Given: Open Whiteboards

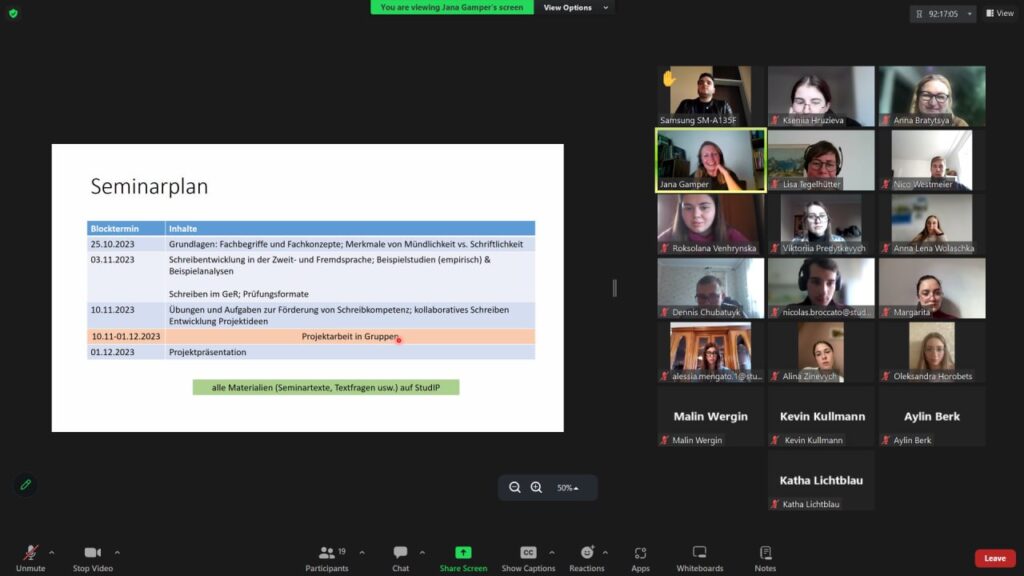Looking at the screenshot, I should coord(699,558).
